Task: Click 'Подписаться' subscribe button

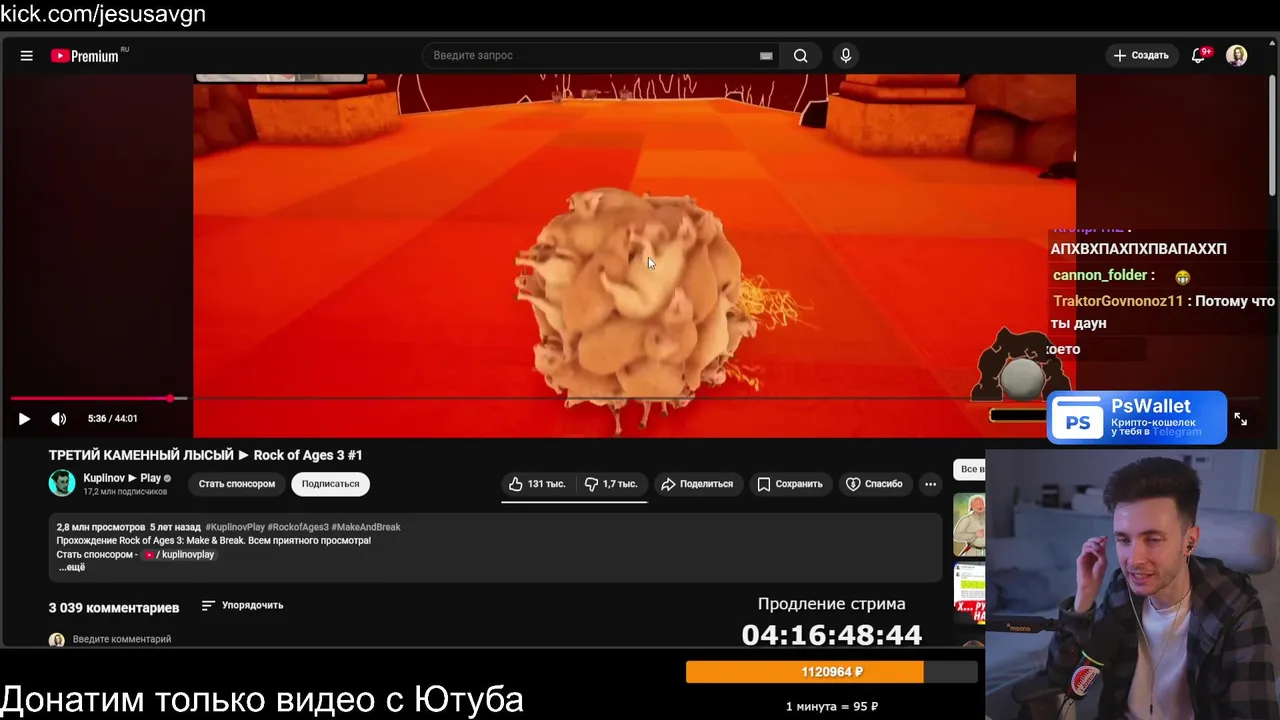Action: [x=330, y=484]
